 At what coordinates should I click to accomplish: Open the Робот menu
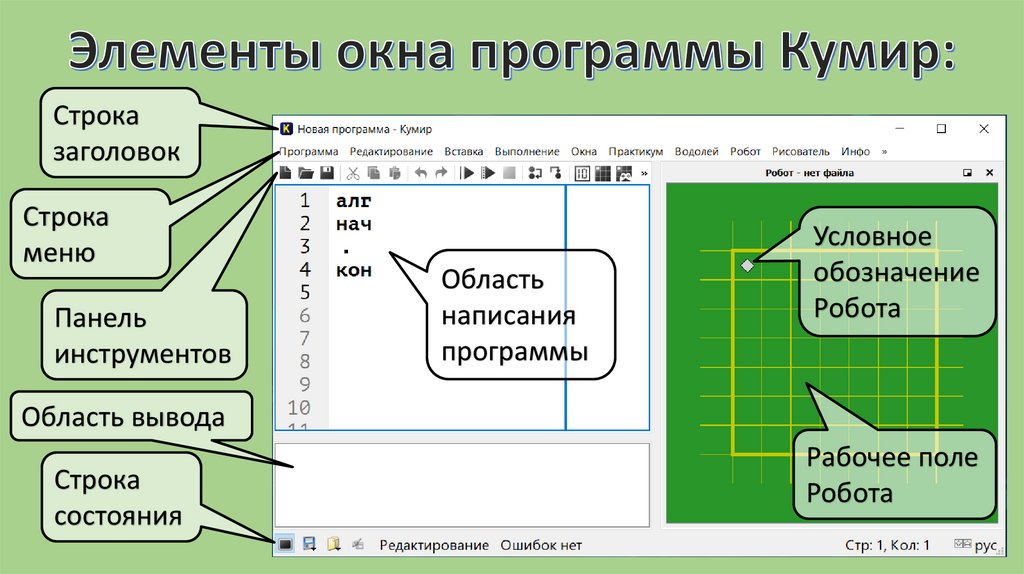click(745, 151)
